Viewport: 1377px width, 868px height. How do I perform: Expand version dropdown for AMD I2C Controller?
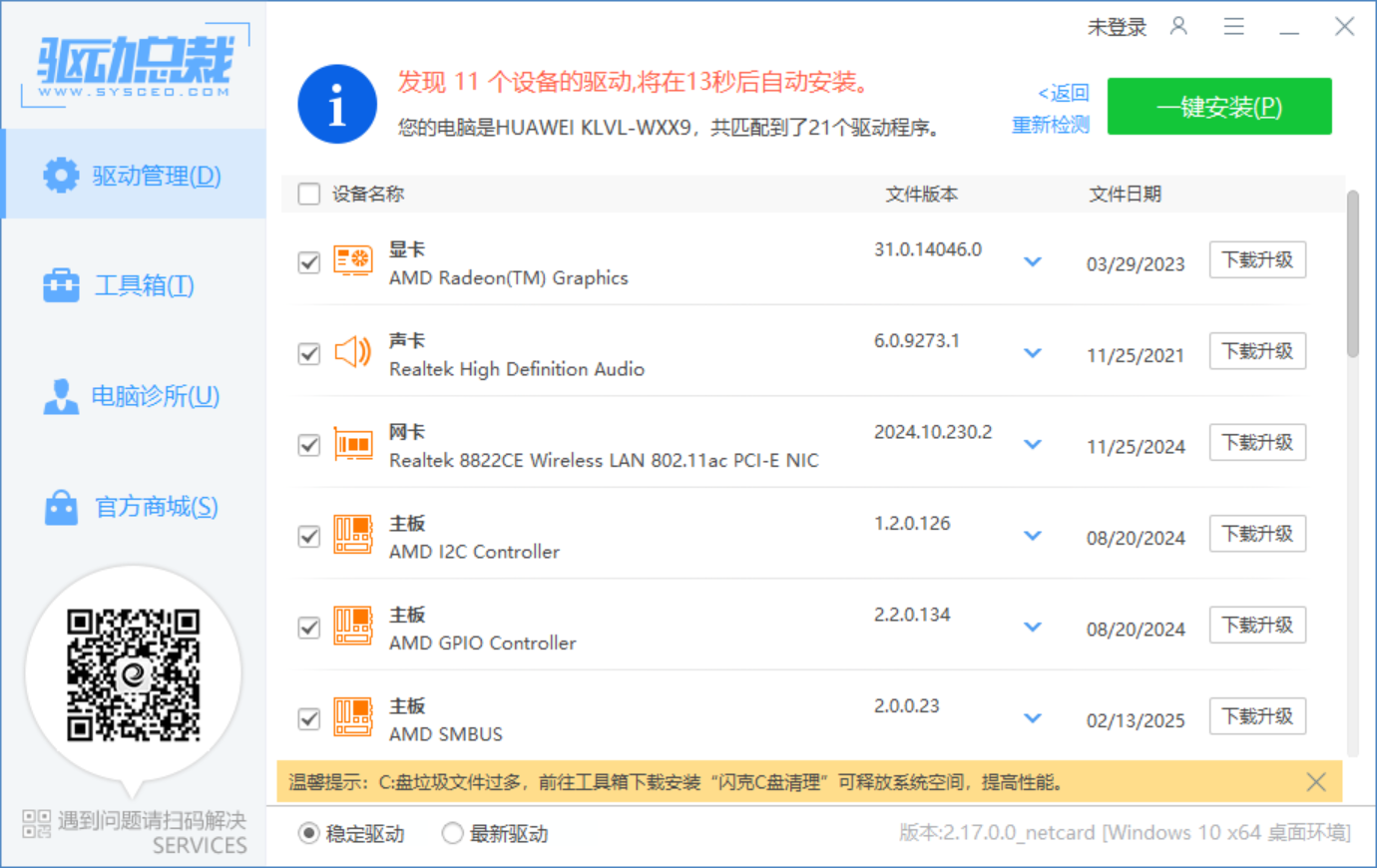click(x=1033, y=536)
